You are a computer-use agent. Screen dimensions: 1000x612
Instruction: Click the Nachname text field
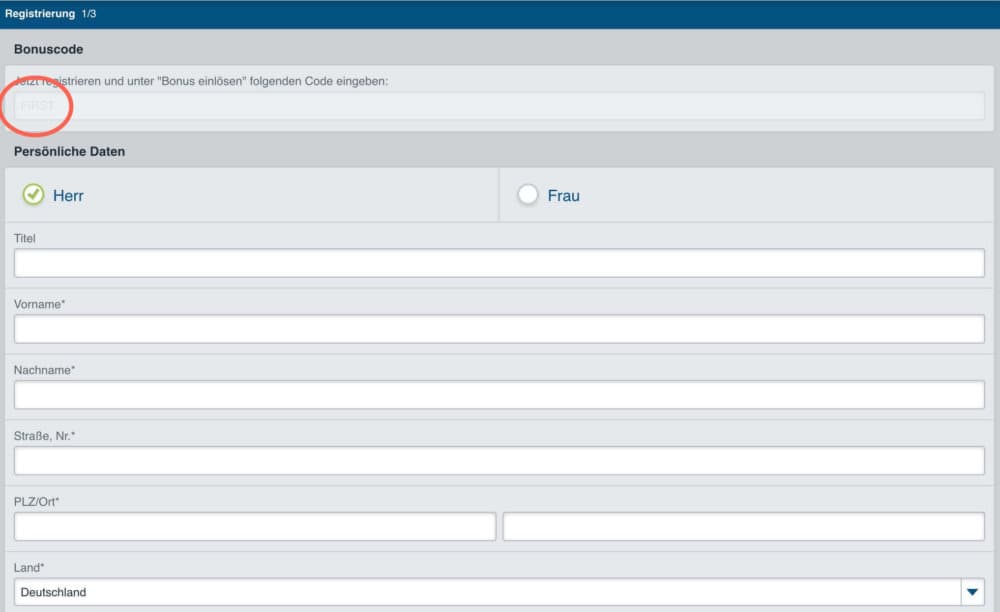pyautogui.click(x=499, y=395)
